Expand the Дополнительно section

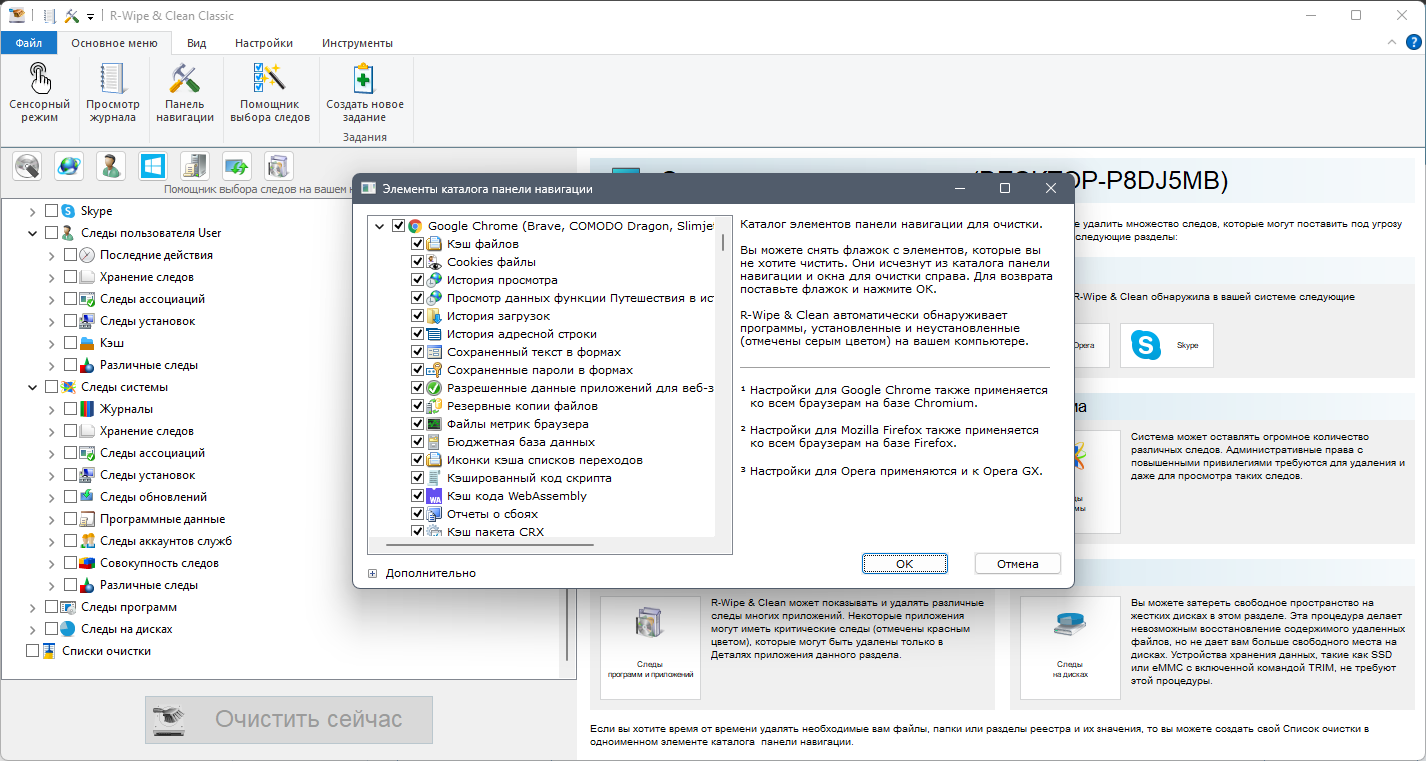tap(373, 573)
